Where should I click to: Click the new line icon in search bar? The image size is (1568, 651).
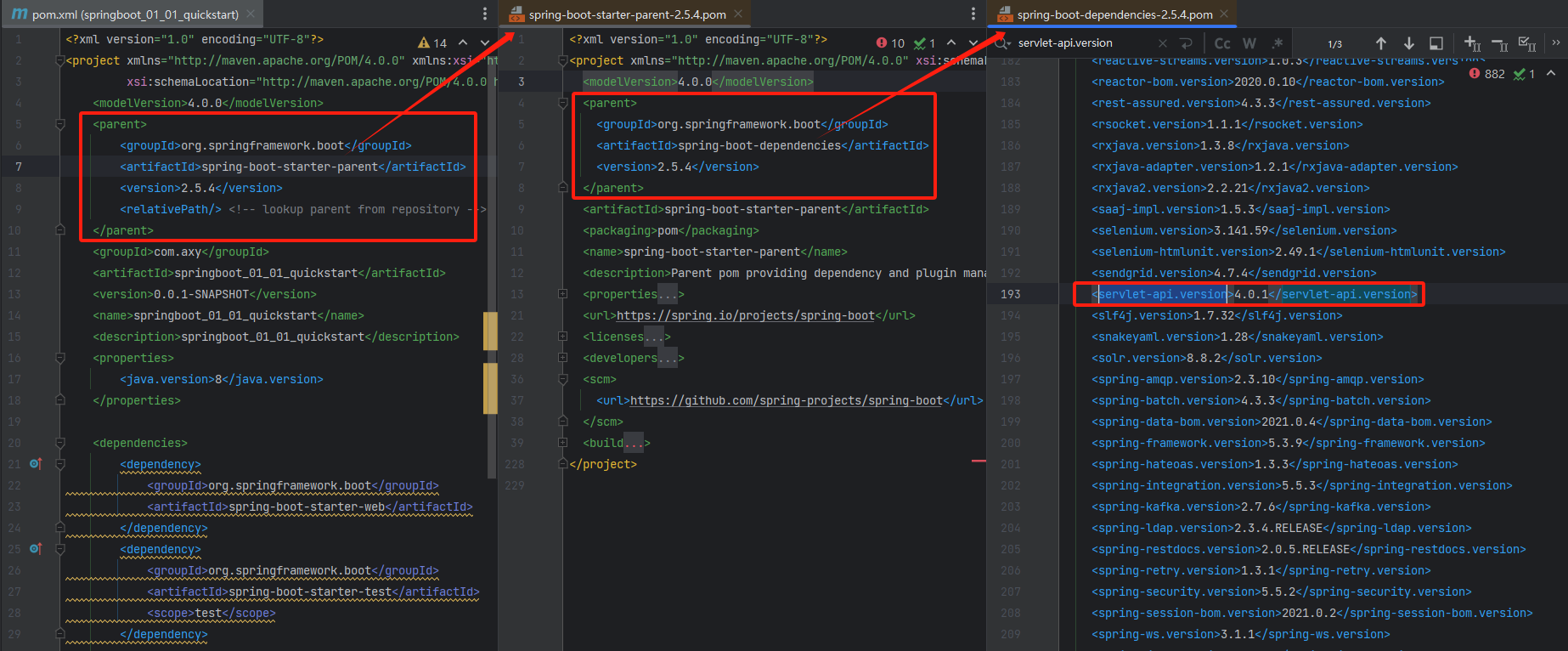coord(1187,43)
